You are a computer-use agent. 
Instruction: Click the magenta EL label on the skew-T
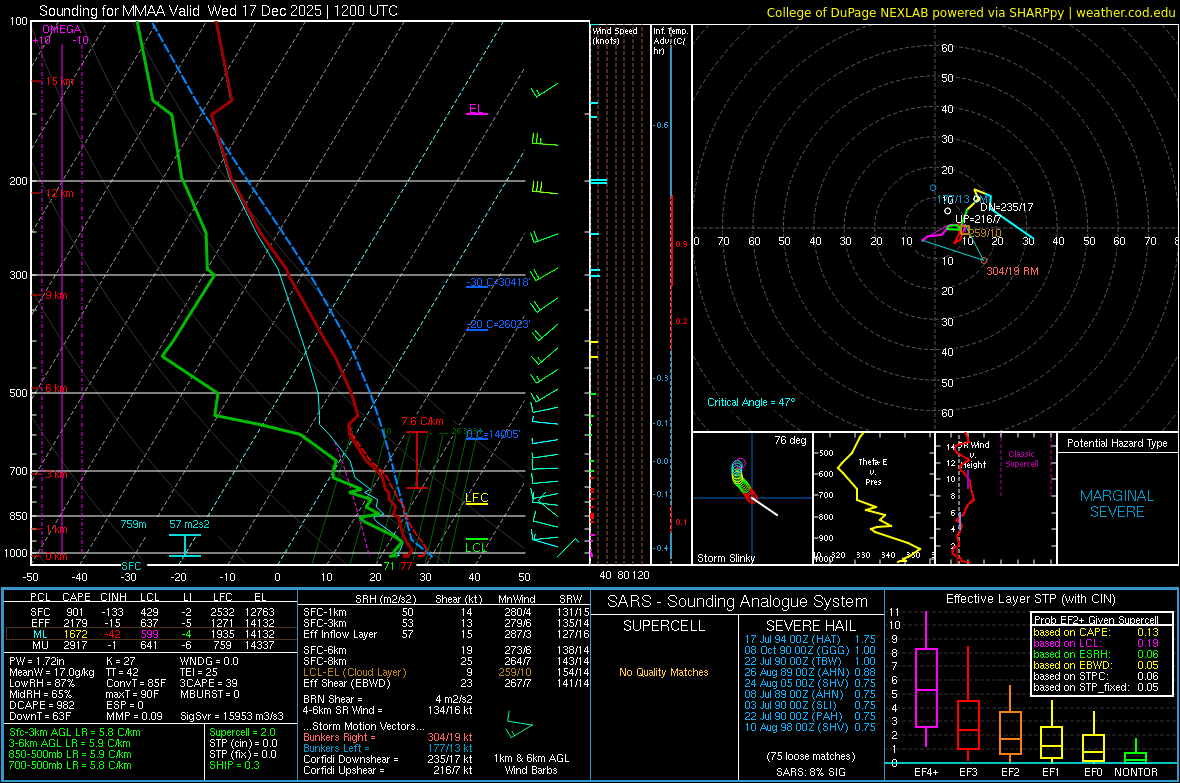point(476,108)
